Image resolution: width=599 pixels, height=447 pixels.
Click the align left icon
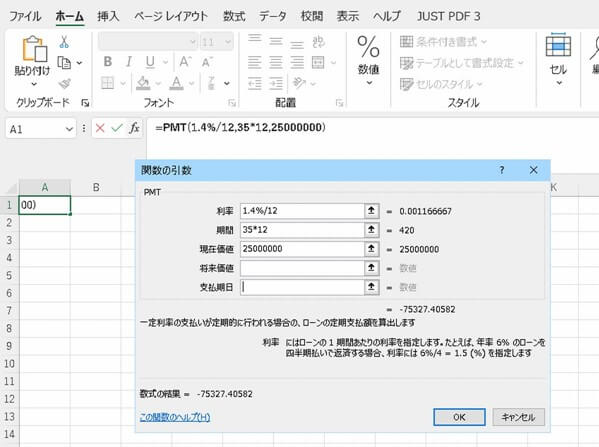point(254,62)
